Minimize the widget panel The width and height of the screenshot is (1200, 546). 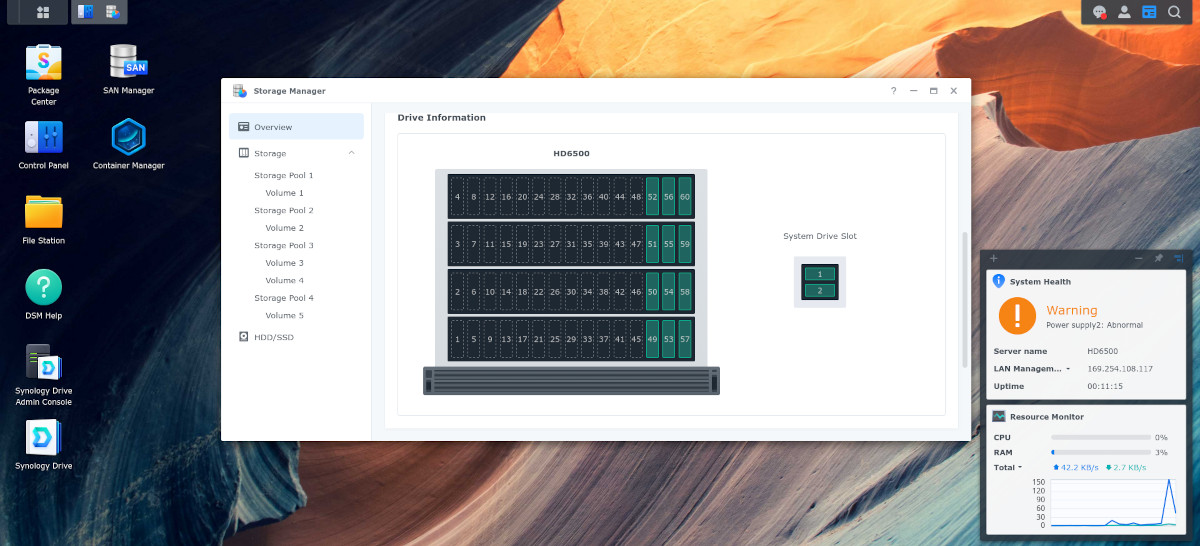pyautogui.click(x=1139, y=259)
